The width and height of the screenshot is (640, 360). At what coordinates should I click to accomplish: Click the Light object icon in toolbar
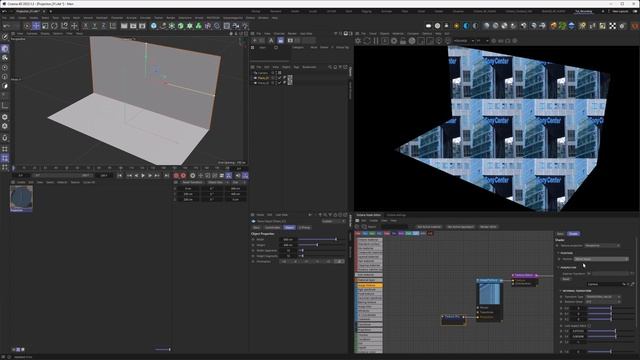pos(245,26)
